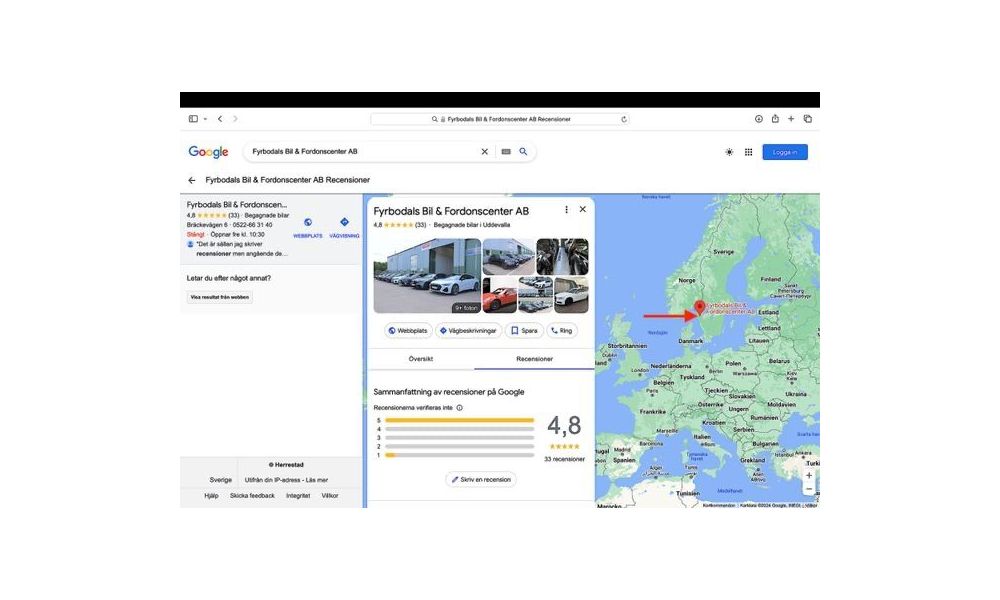Click the Skriv en recension button
The image size is (1000, 600).
[481, 479]
